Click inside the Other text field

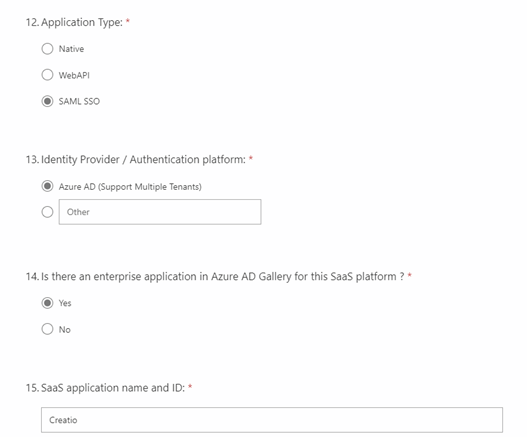coord(160,212)
